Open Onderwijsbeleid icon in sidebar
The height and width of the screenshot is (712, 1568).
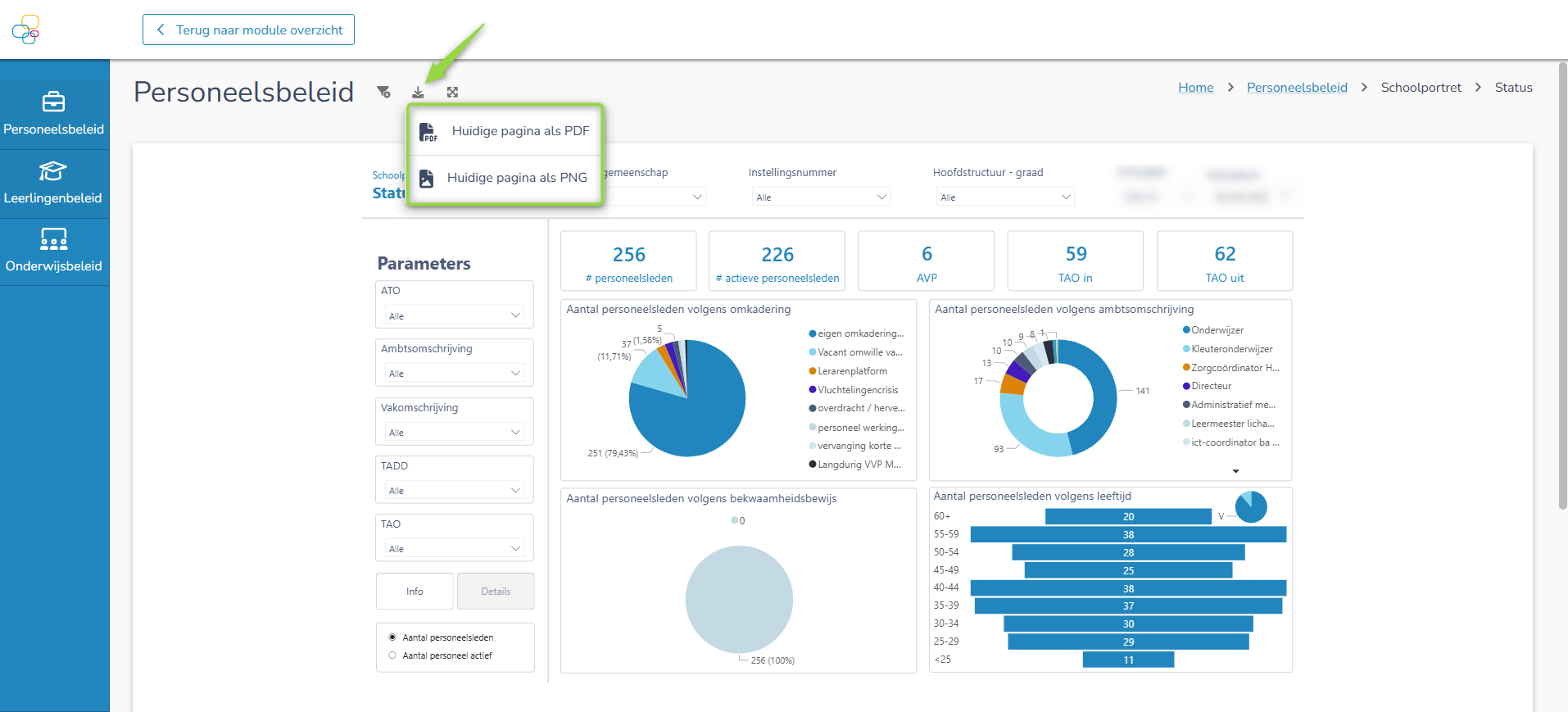point(54,239)
